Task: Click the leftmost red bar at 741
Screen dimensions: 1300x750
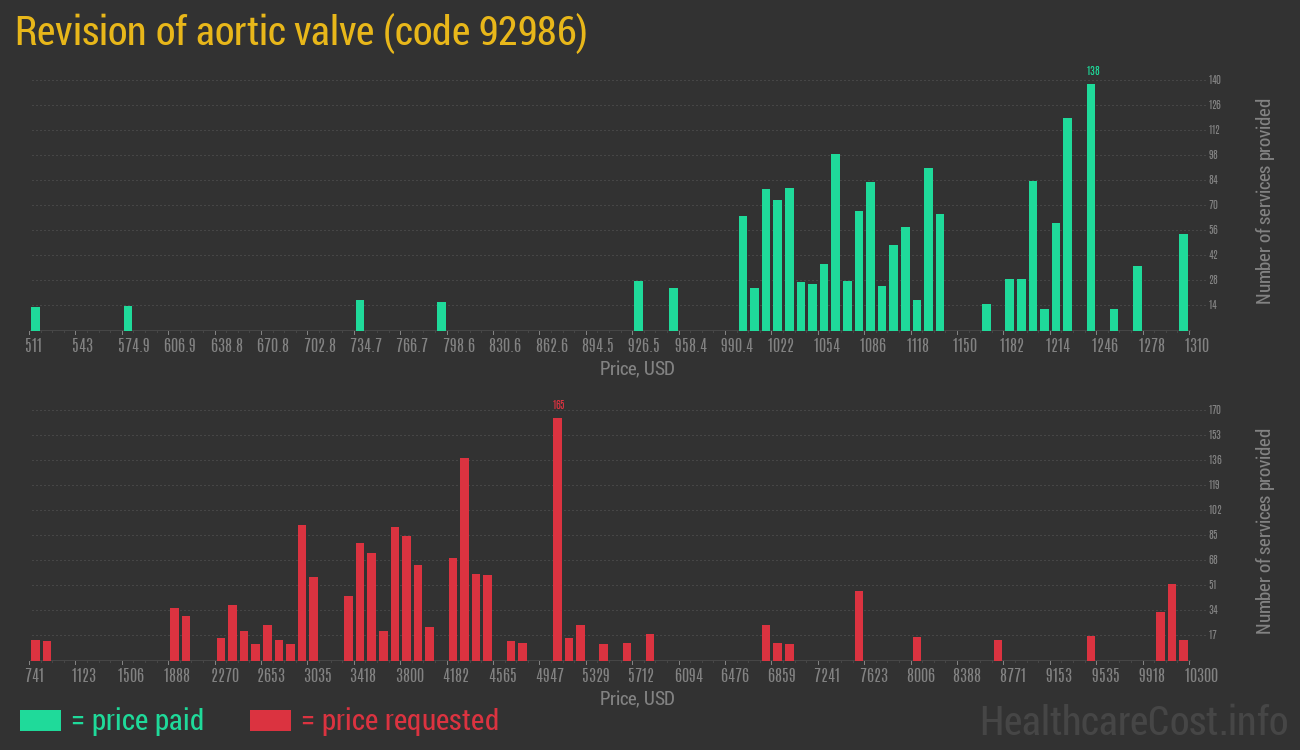Action: click(x=36, y=650)
